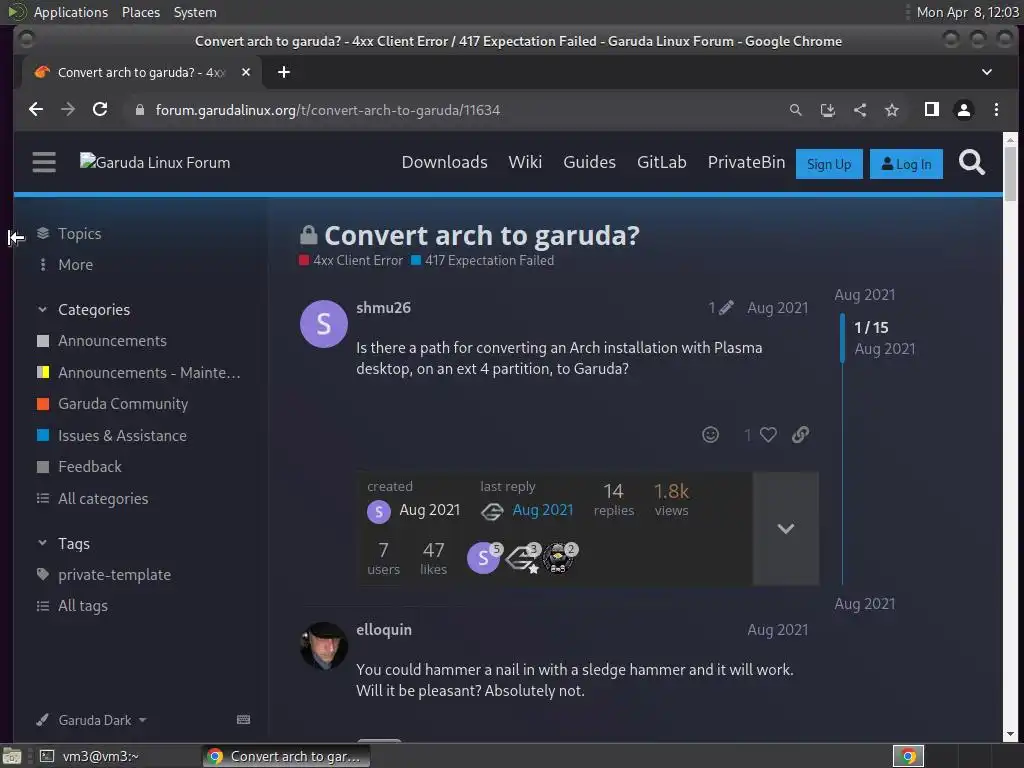Screen dimensions: 1024x768
Task: Click the frequent poster avatar with badge 2
Action: tap(559, 558)
